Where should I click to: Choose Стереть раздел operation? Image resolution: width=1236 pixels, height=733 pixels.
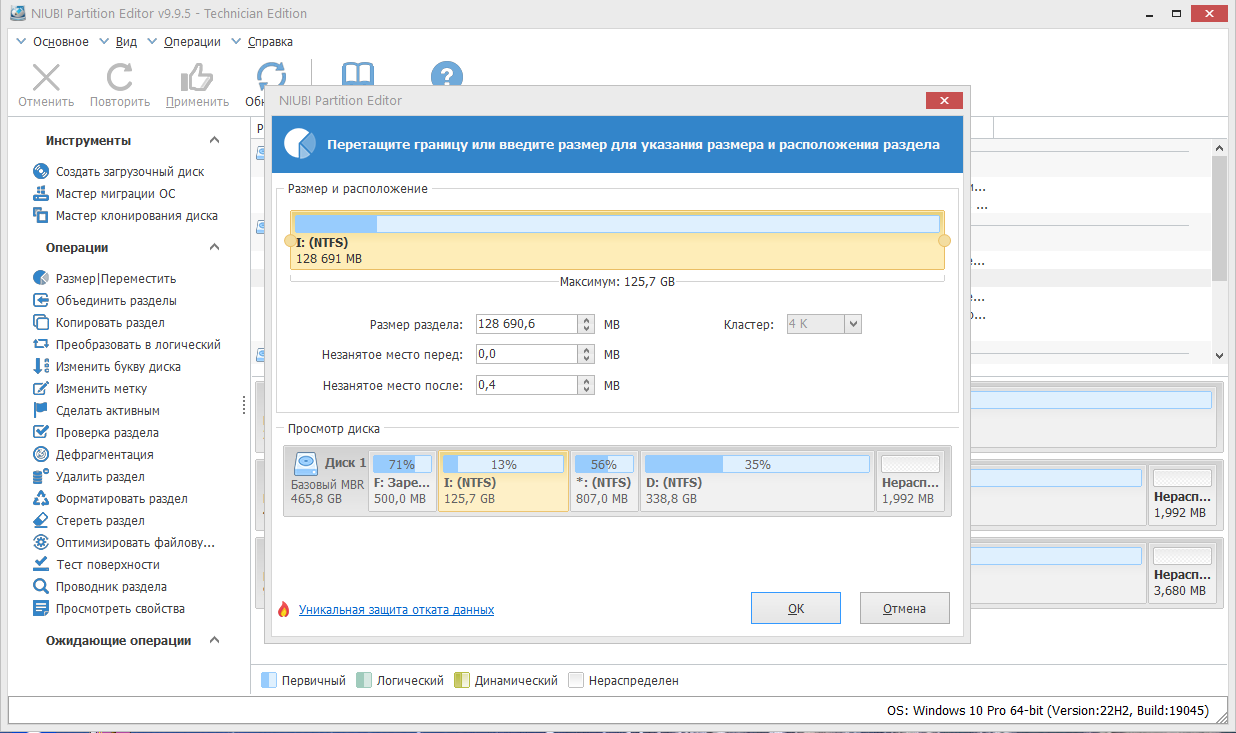pos(90,521)
